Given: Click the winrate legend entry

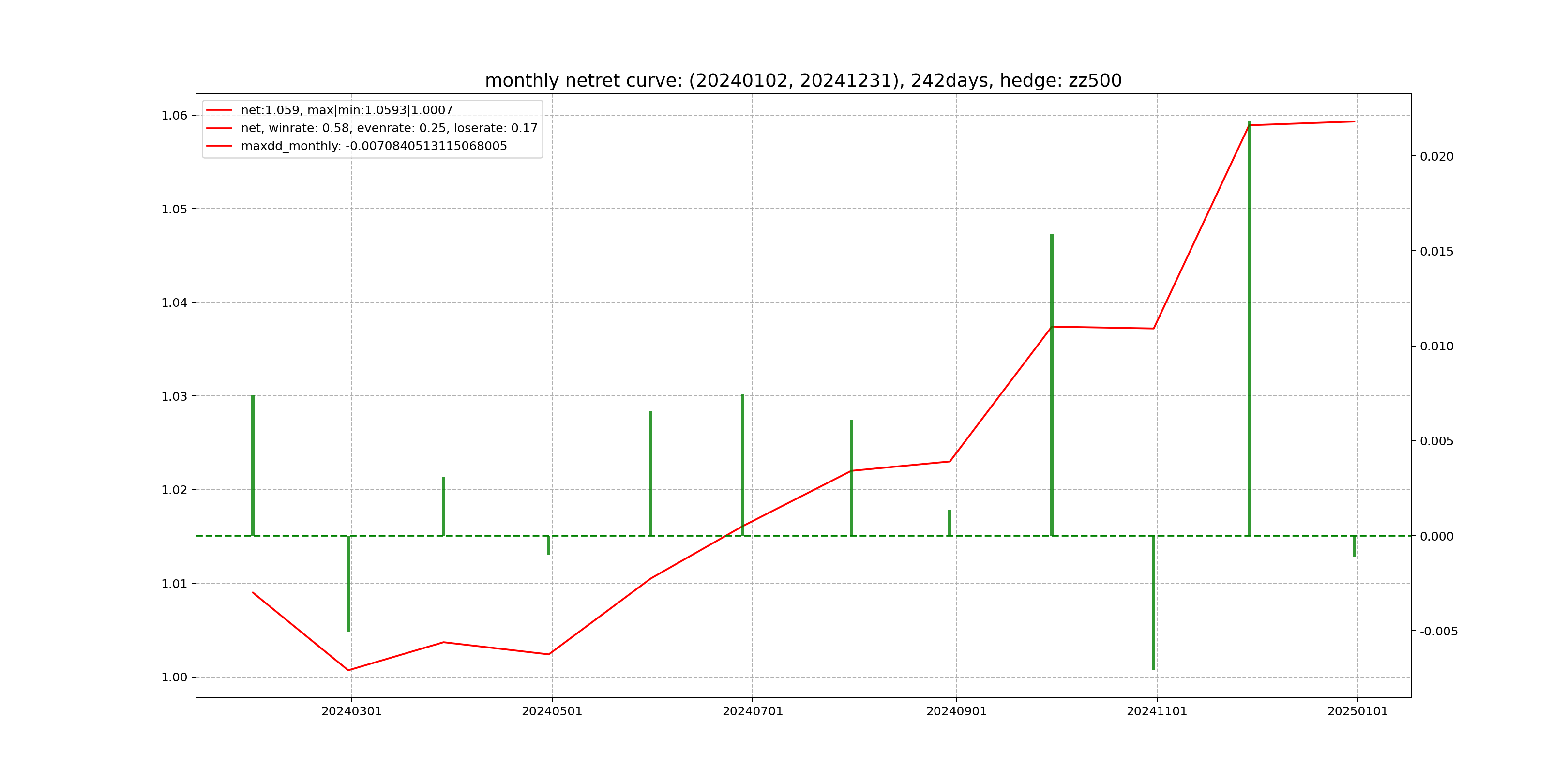Looking at the screenshot, I should (x=389, y=128).
